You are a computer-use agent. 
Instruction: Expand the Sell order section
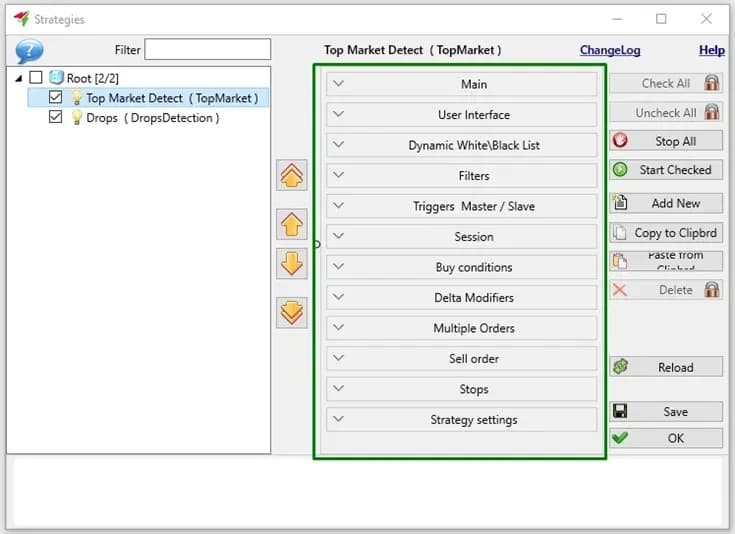pyautogui.click(x=461, y=359)
